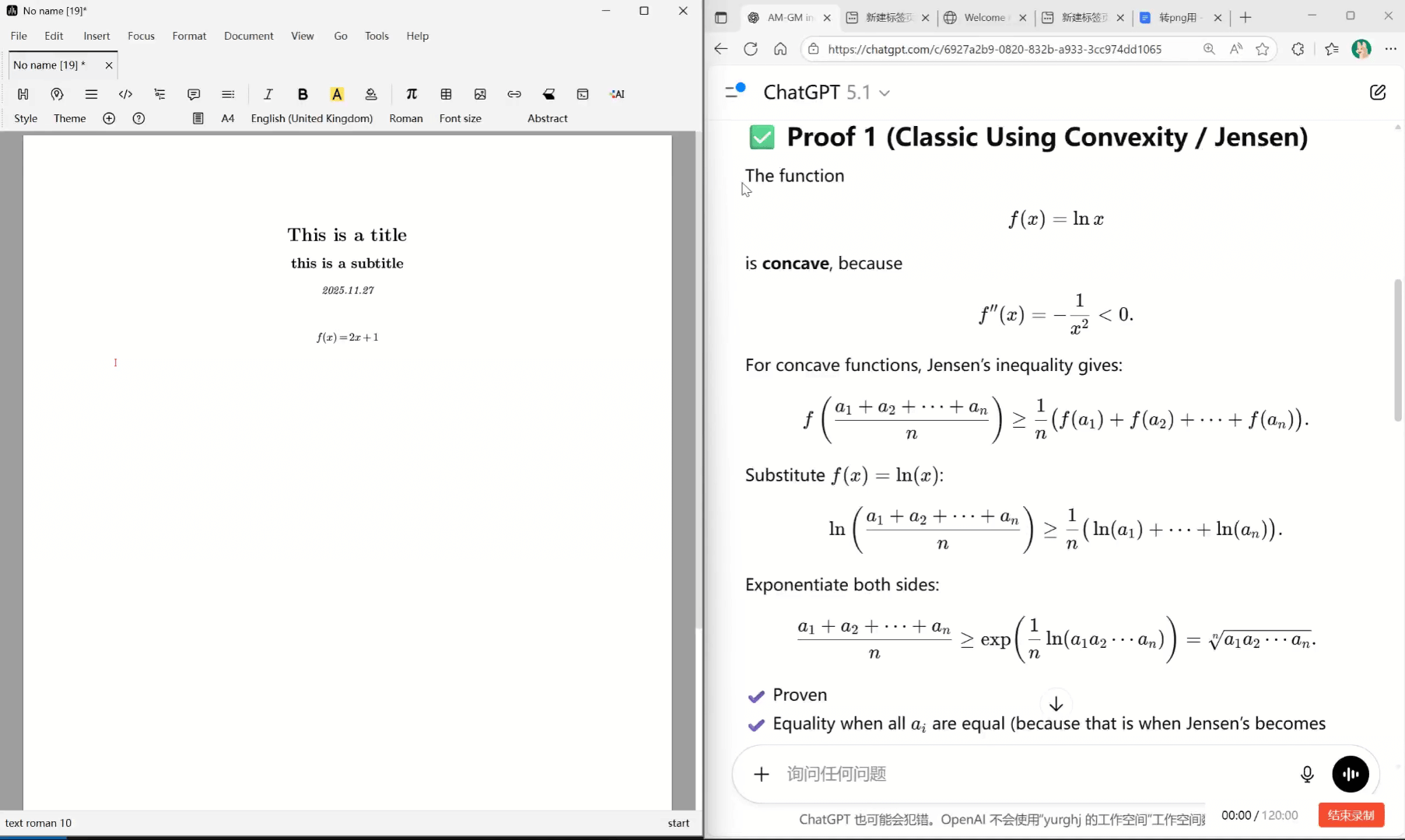Open the Roman font family selector
1405x840 pixels.
click(x=405, y=118)
